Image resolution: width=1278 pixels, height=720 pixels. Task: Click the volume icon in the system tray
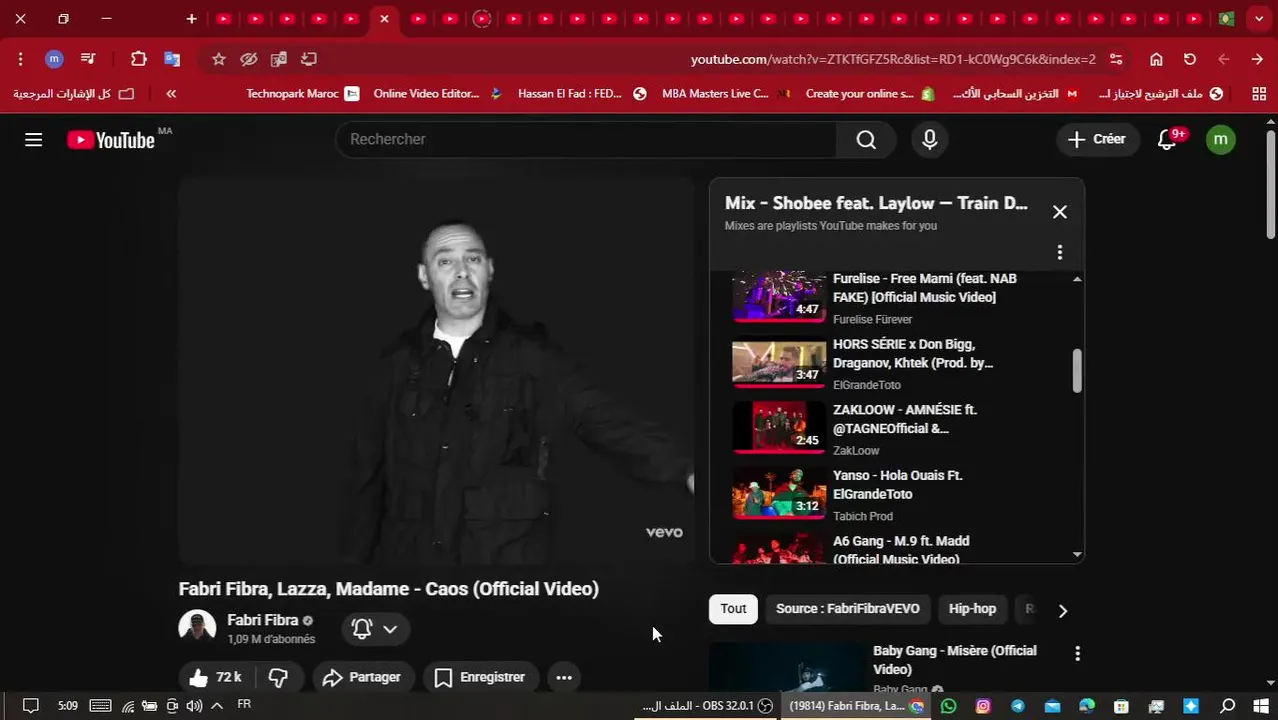[x=194, y=706]
